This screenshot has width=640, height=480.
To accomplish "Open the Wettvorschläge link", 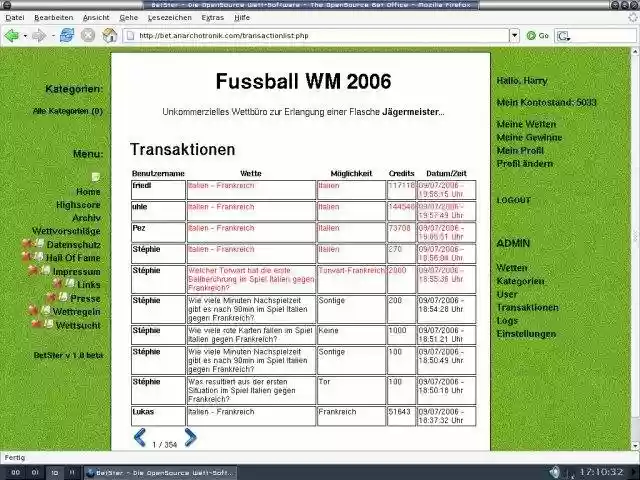I will (66, 231).
